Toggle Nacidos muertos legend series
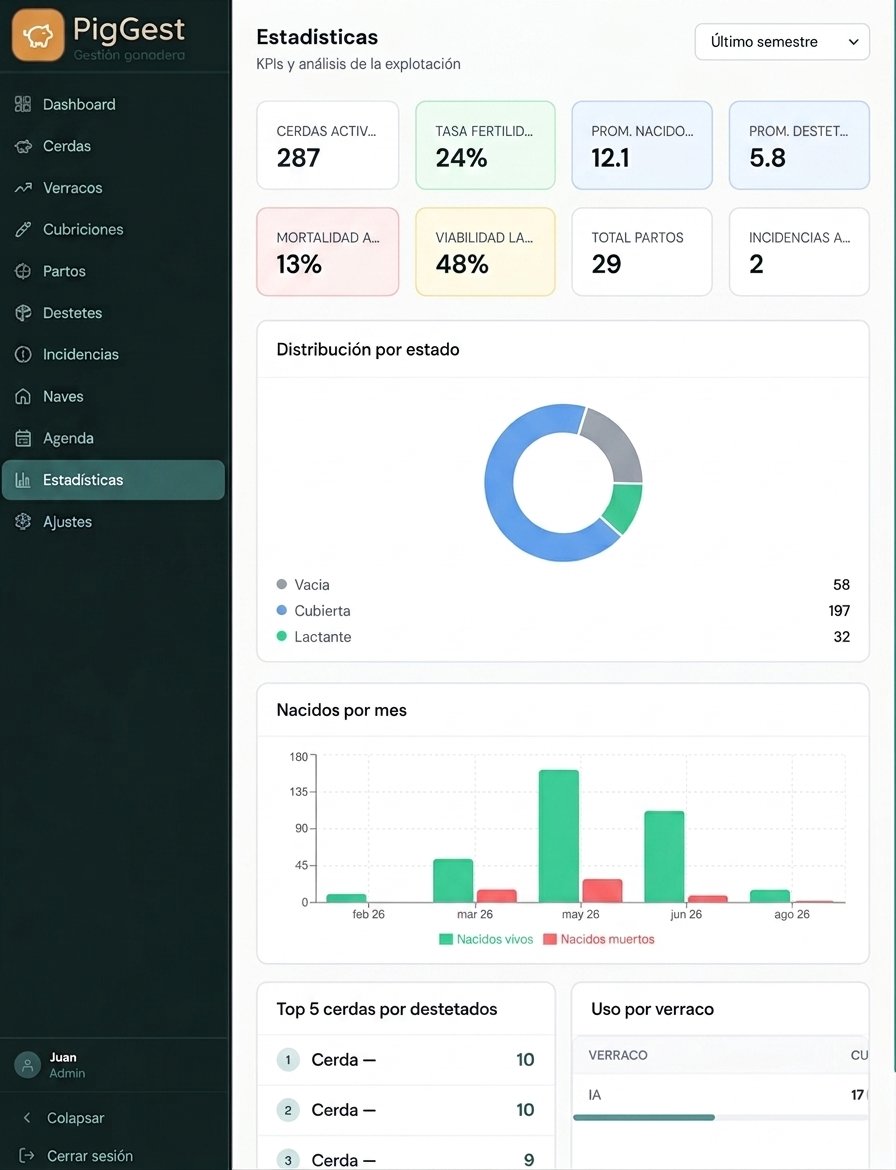 pos(599,939)
